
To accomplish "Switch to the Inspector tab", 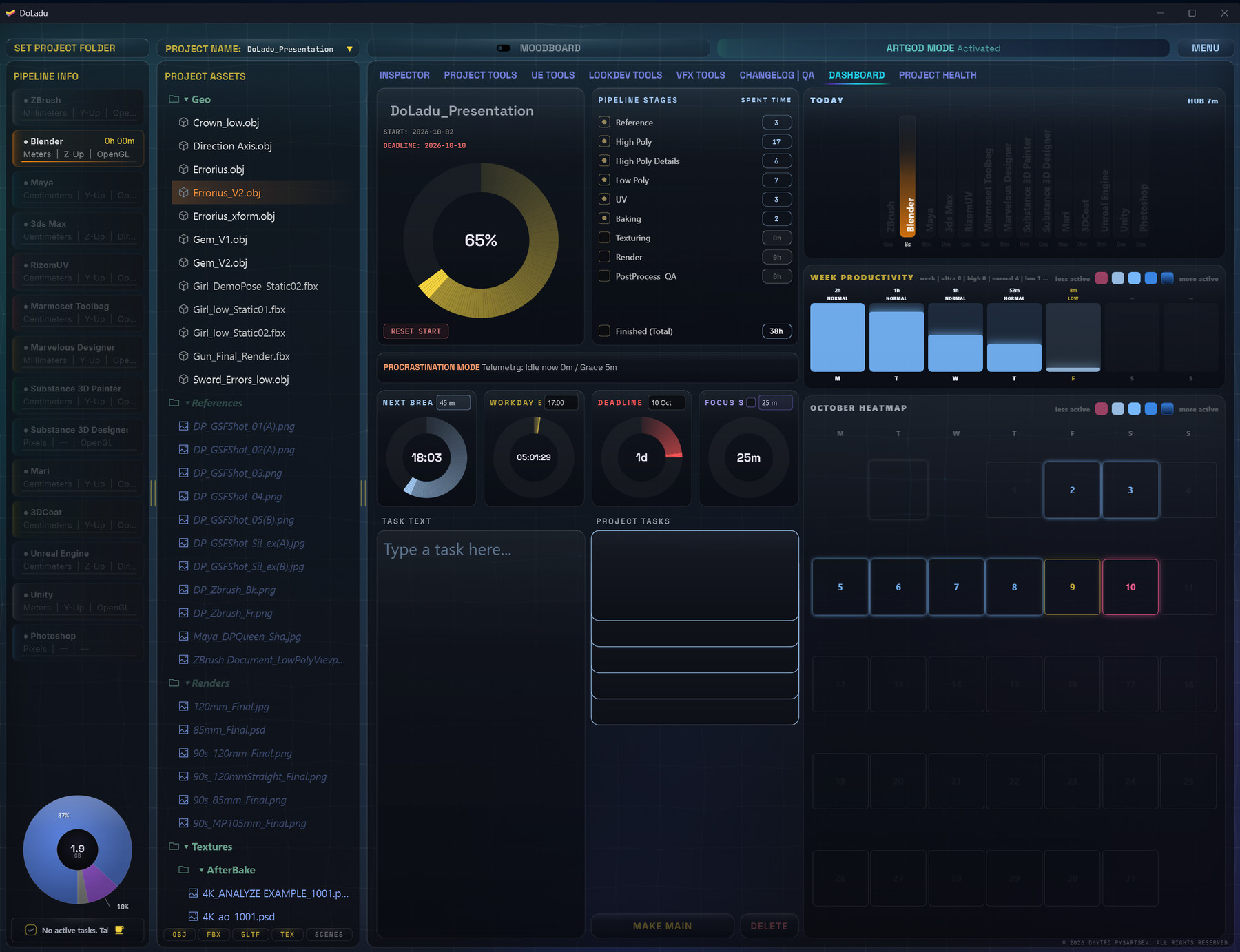I will (x=404, y=75).
